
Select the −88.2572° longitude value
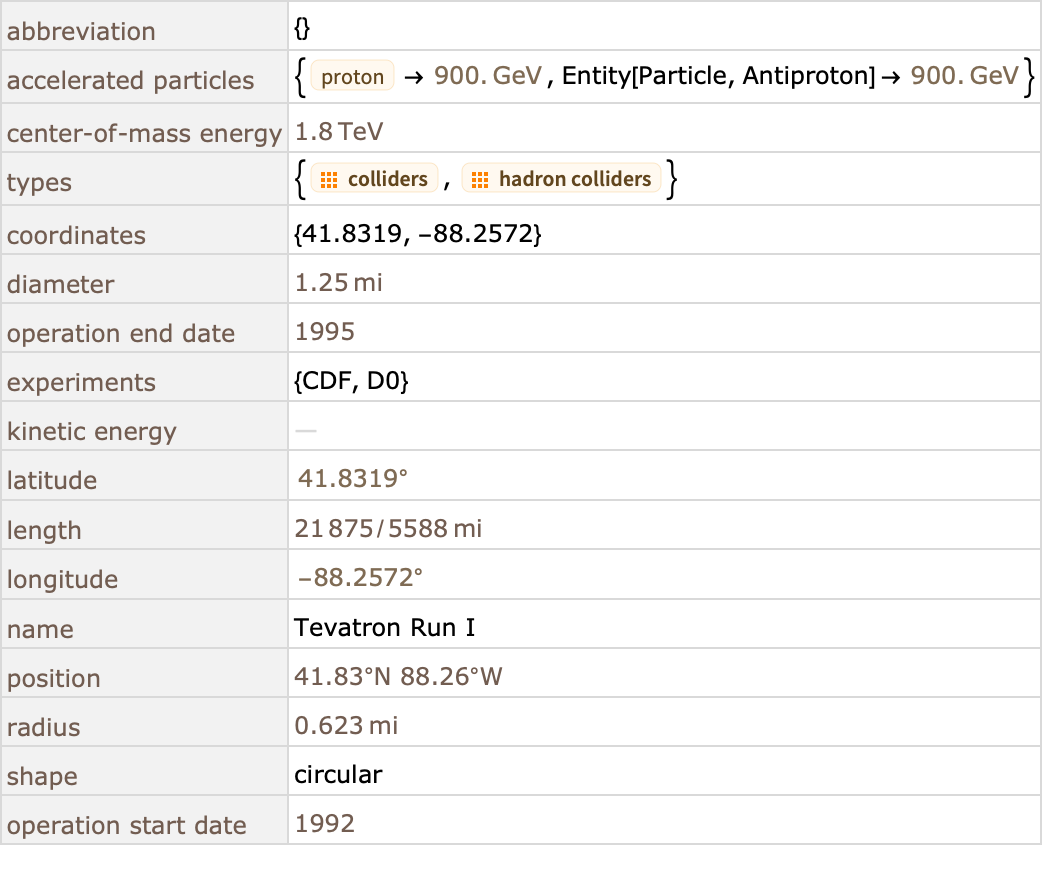click(x=360, y=578)
